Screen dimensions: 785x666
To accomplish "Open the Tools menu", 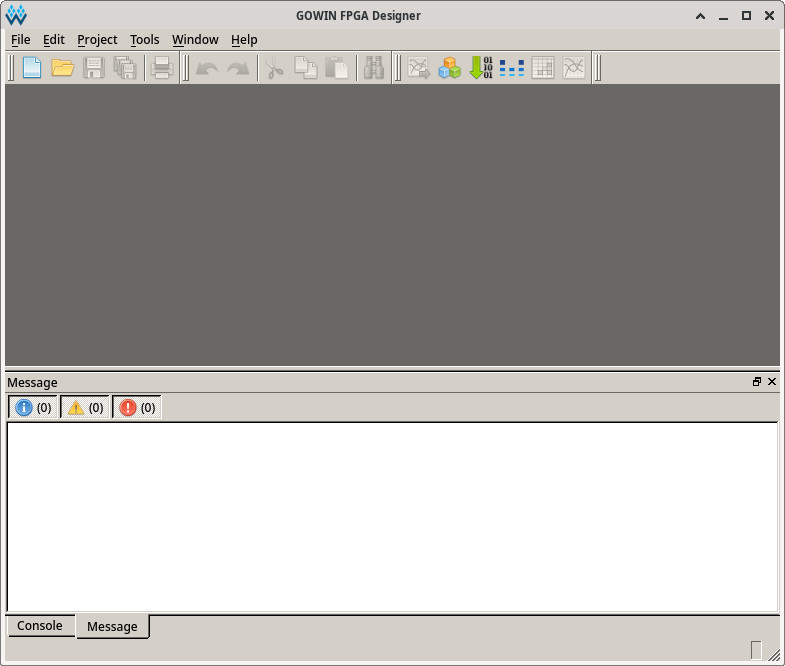I will [145, 40].
